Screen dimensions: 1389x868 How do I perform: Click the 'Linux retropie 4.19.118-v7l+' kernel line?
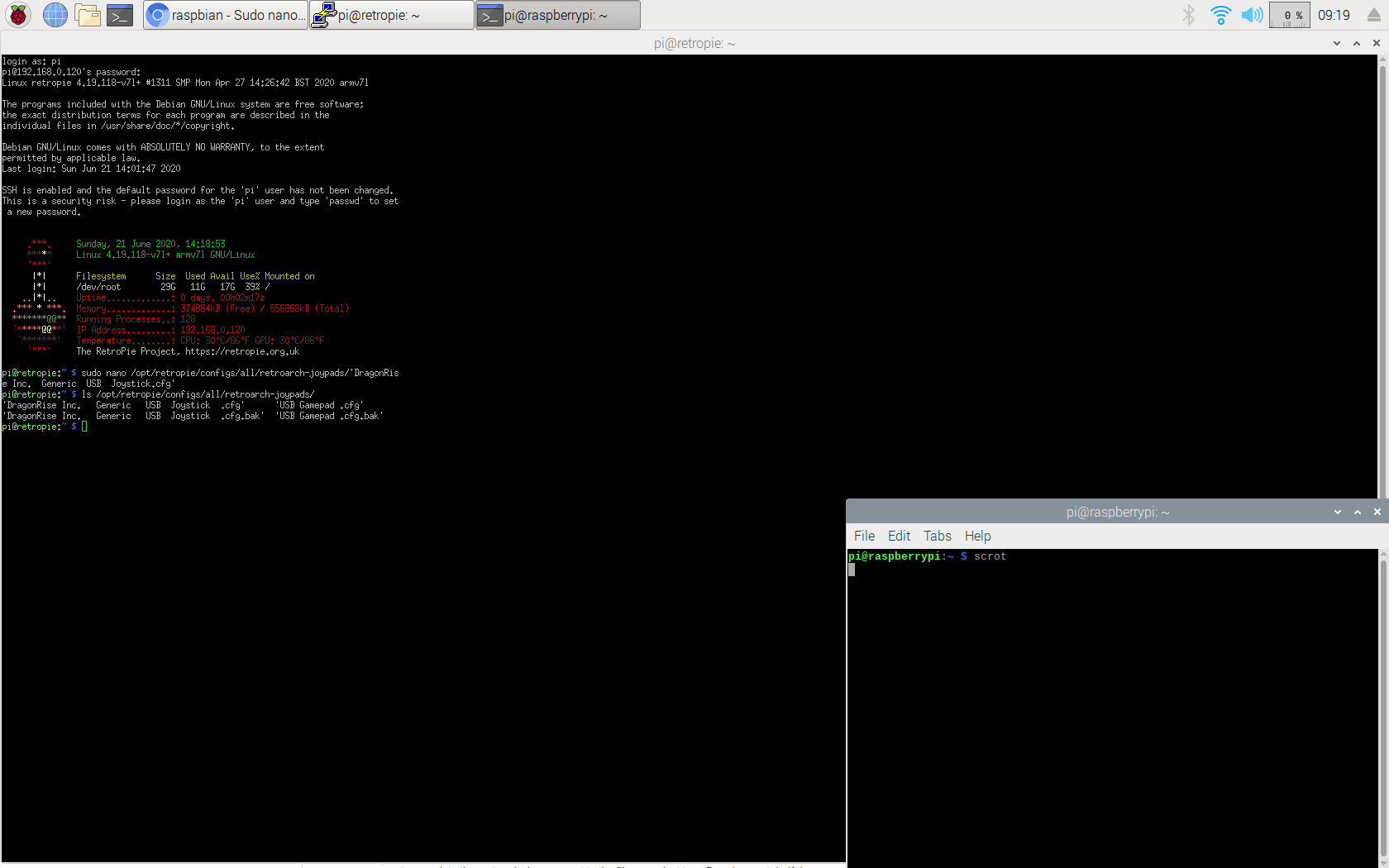click(x=185, y=83)
